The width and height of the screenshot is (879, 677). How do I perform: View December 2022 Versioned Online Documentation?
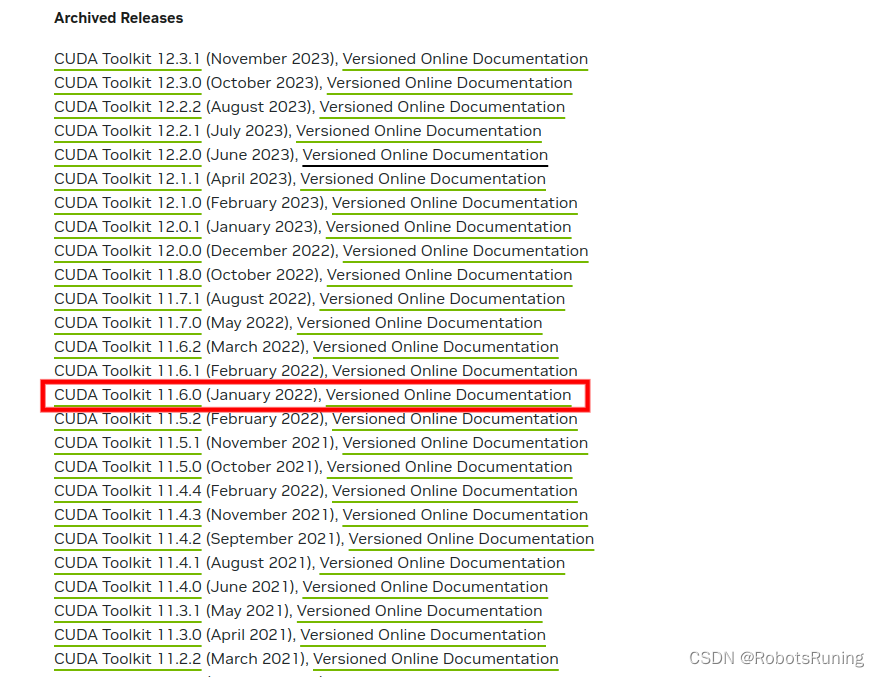[x=465, y=251]
